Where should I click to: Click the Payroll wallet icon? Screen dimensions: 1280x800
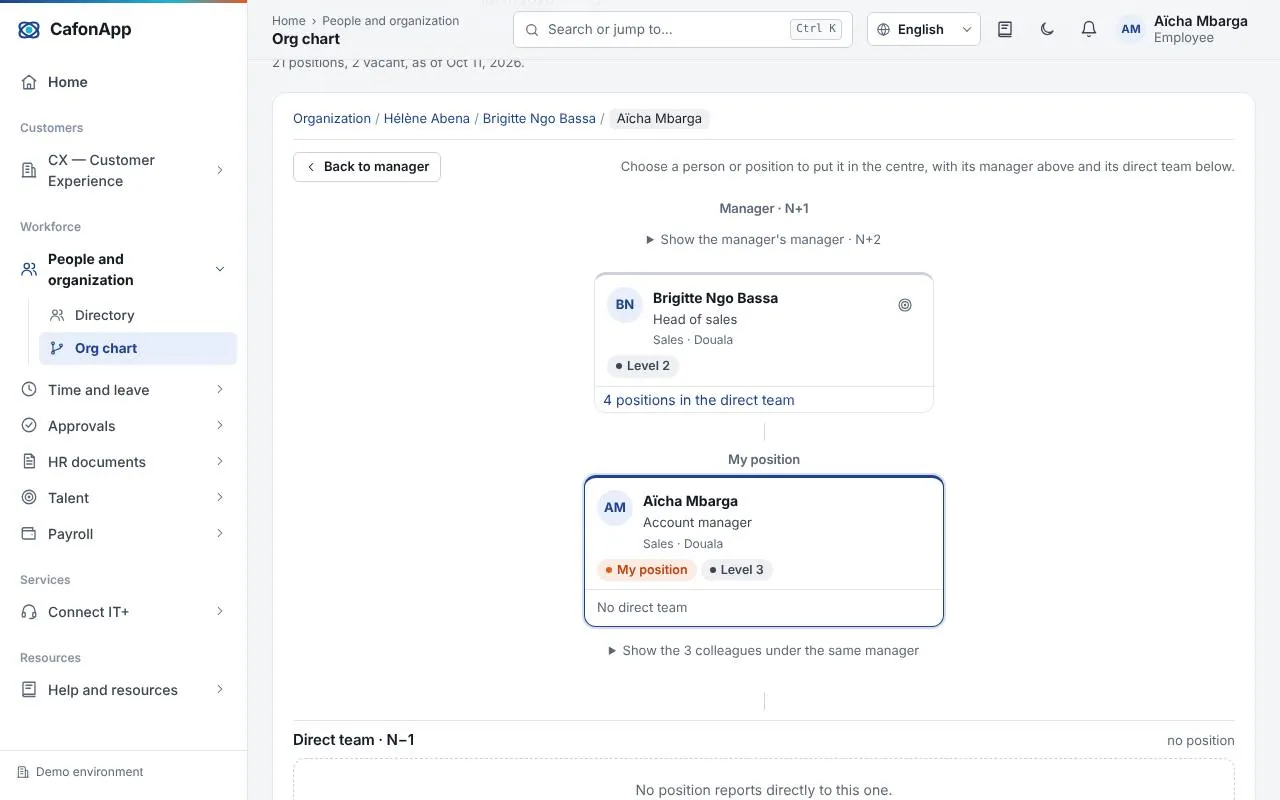[x=29, y=534]
